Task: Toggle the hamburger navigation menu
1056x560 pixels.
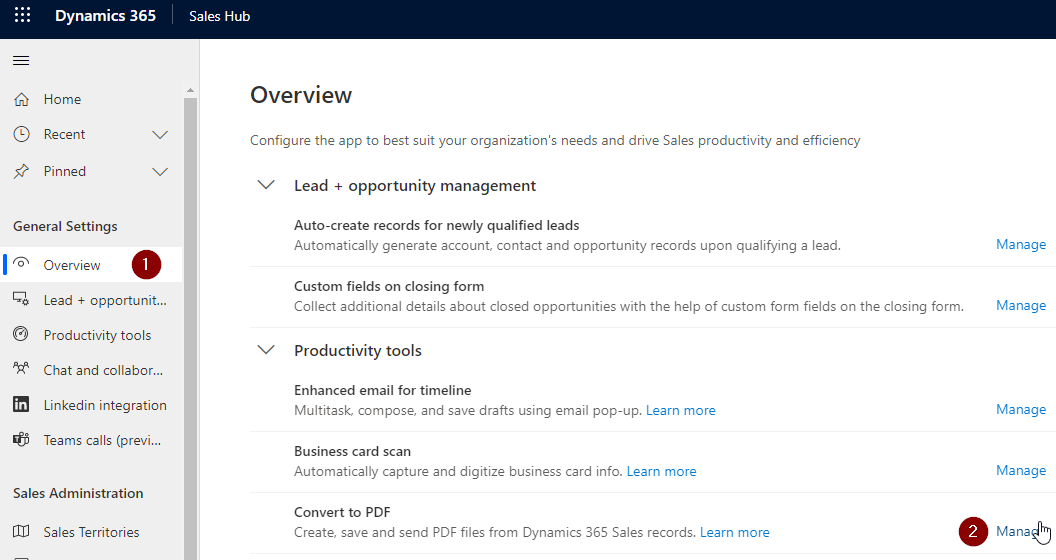Action: click(21, 61)
